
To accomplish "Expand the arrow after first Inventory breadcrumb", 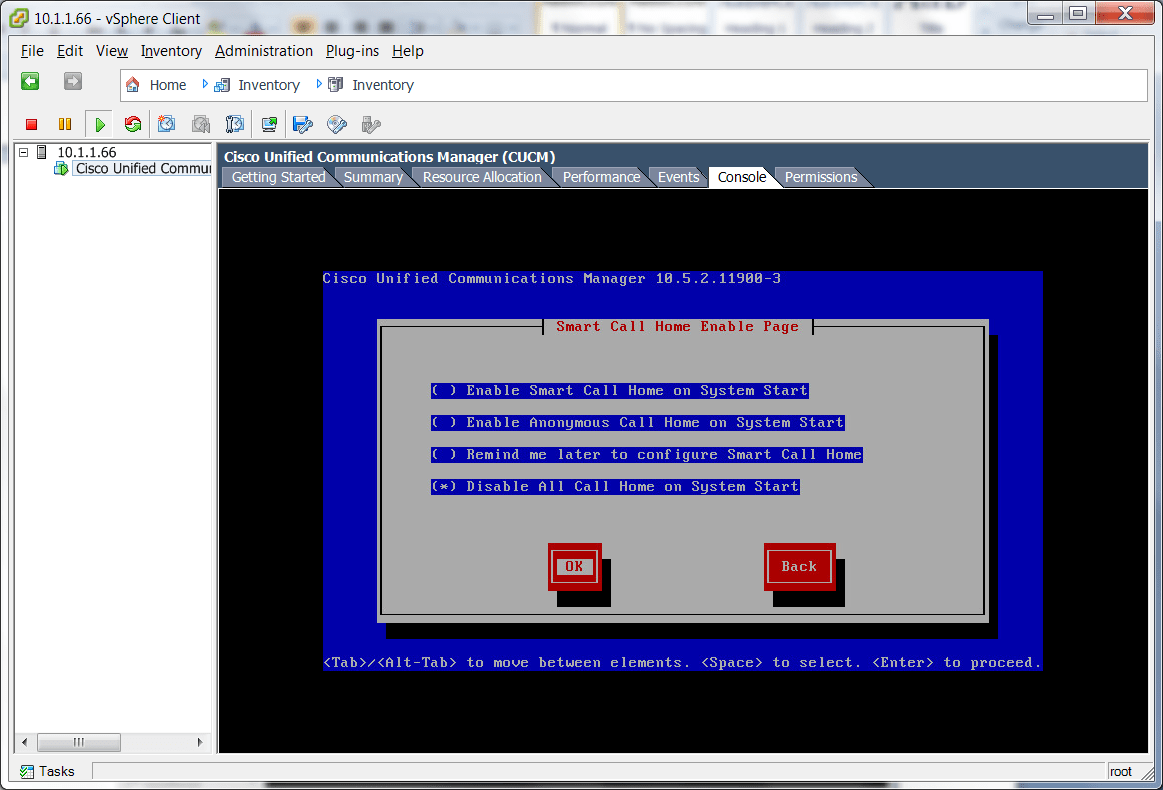I will (319, 85).
